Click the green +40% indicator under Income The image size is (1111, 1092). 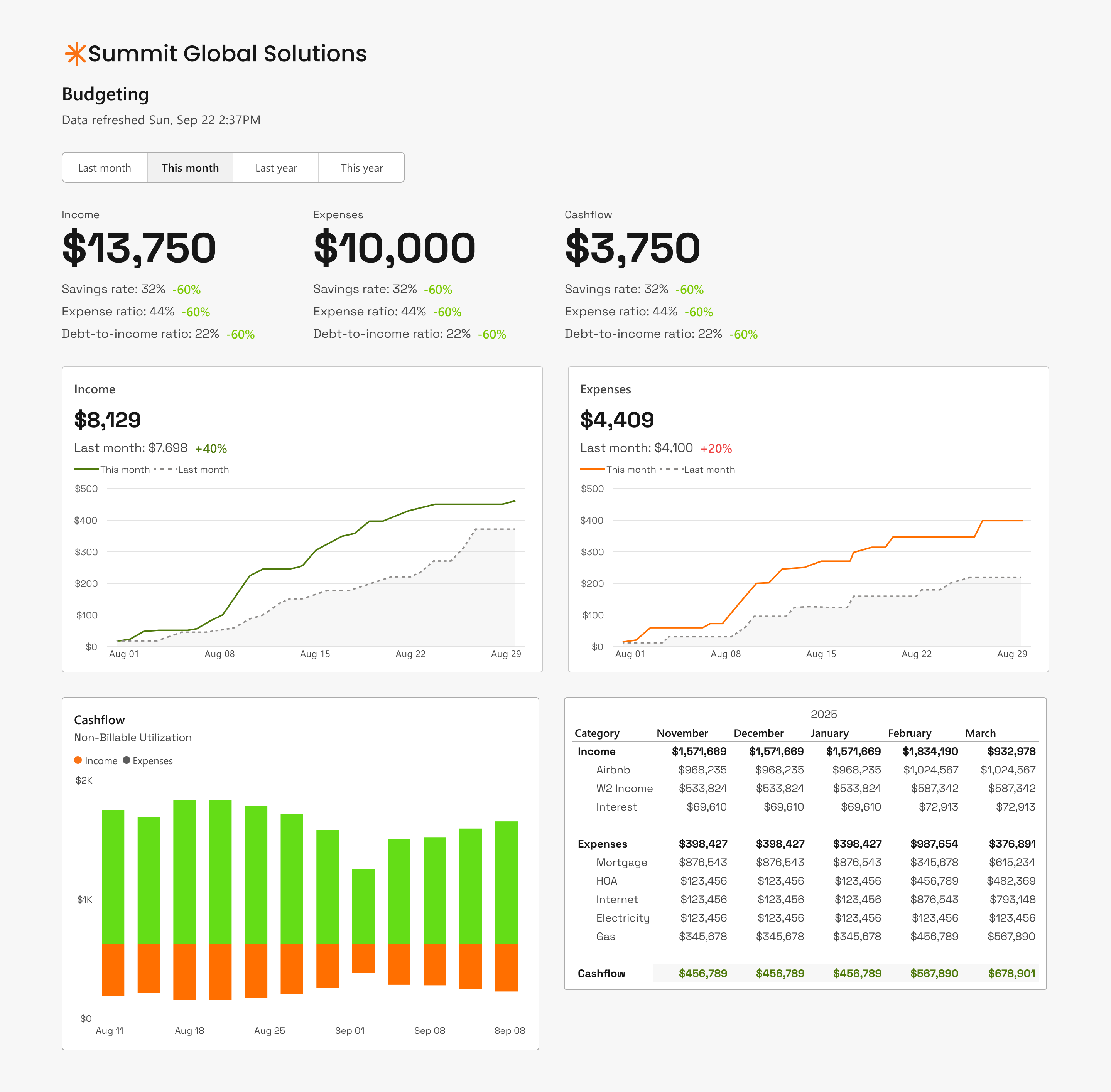(x=211, y=448)
